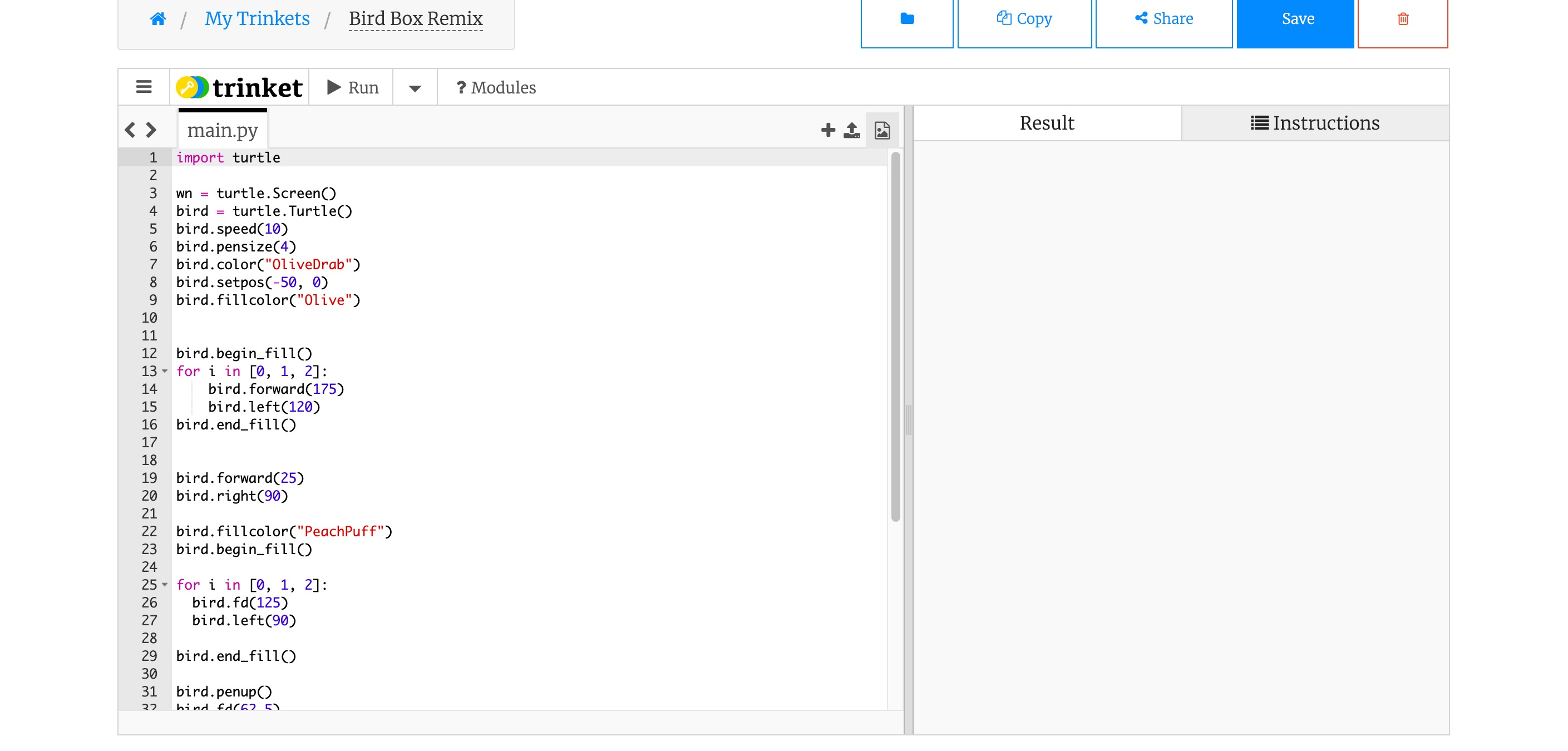This screenshot has height=751, width=1568.
Task: Go home via the house breadcrumb icon
Action: click(157, 19)
